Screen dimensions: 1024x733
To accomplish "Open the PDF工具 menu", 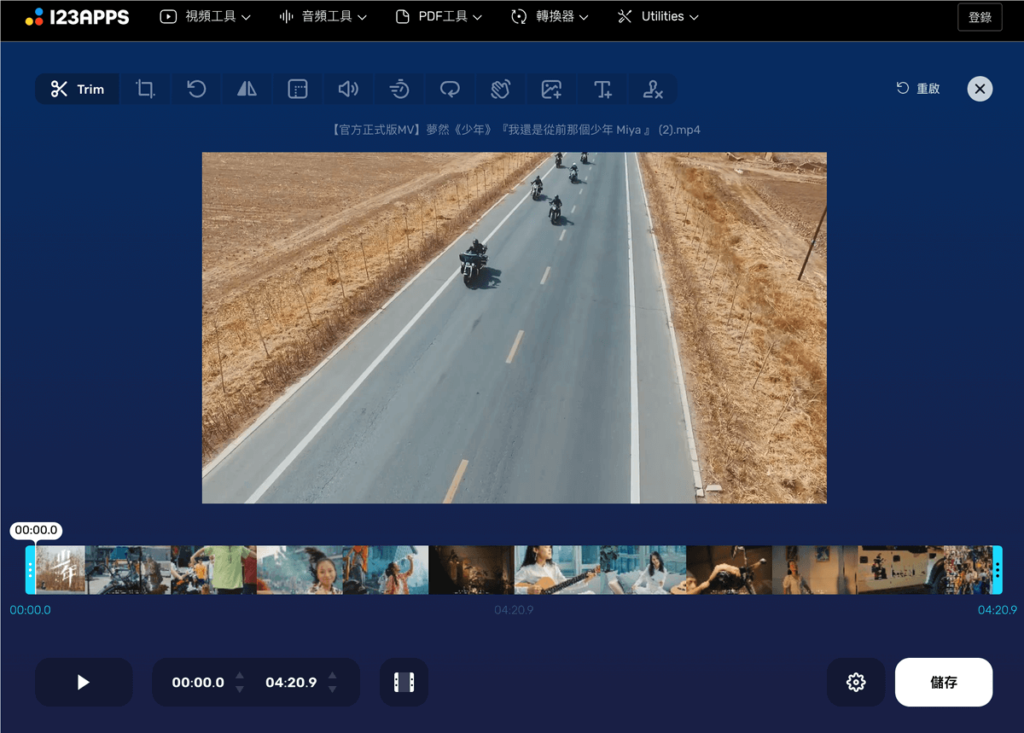I will [439, 17].
